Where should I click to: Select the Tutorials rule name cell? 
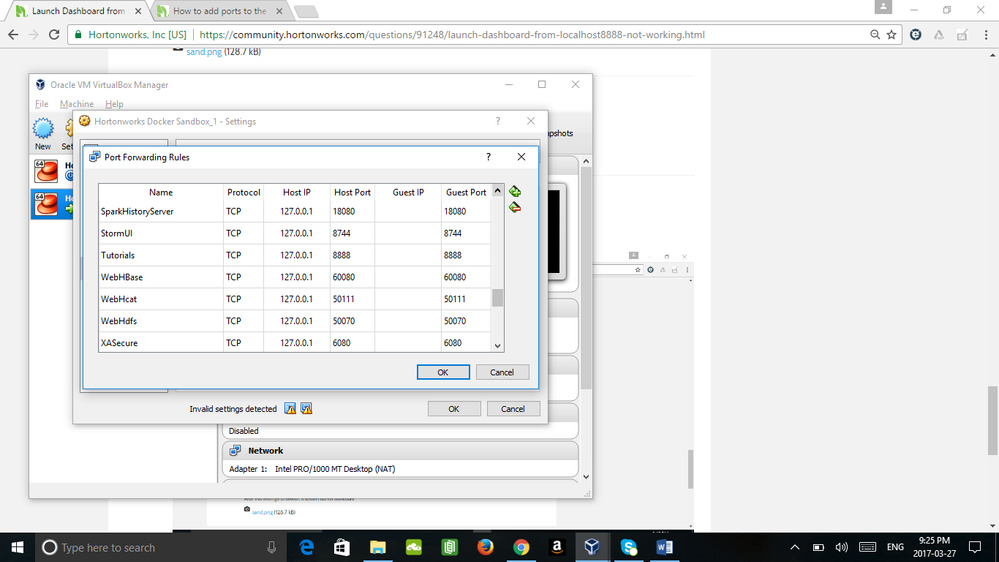tap(161, 255)
